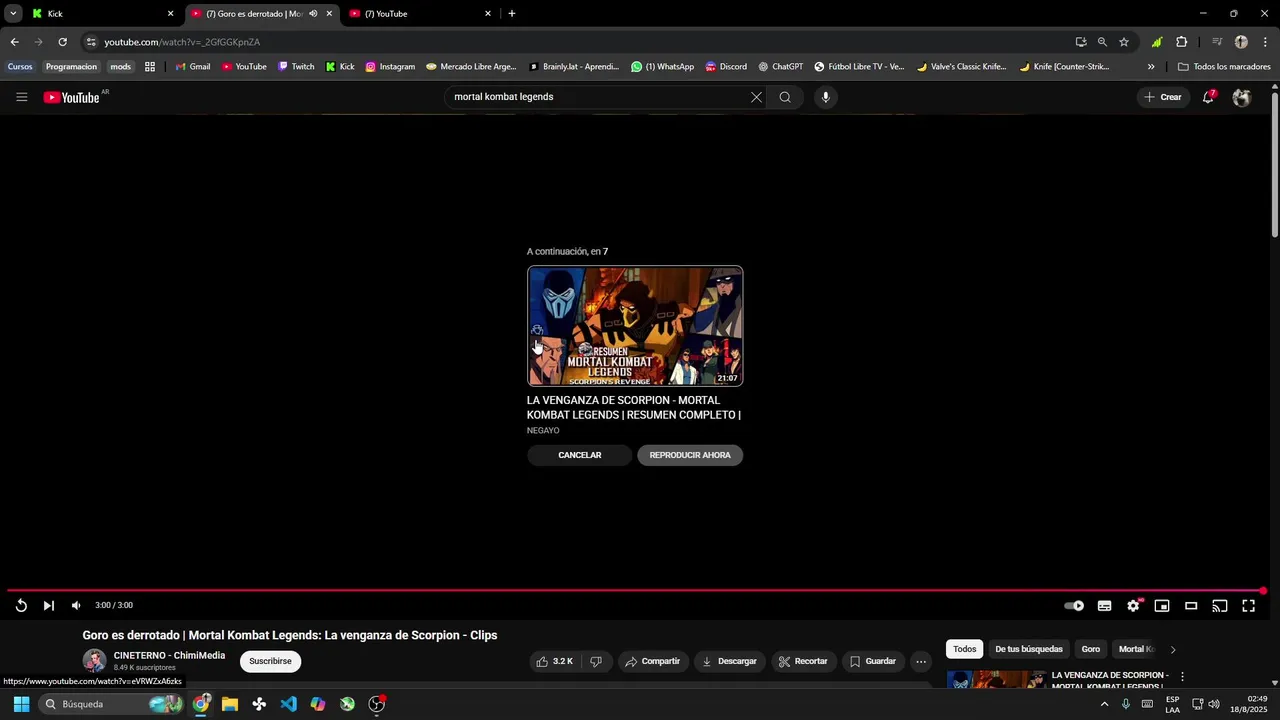This screenshot has width=1280, height=720.
Task: Open the Crear button menu
Action: (x=1163, y=97)
